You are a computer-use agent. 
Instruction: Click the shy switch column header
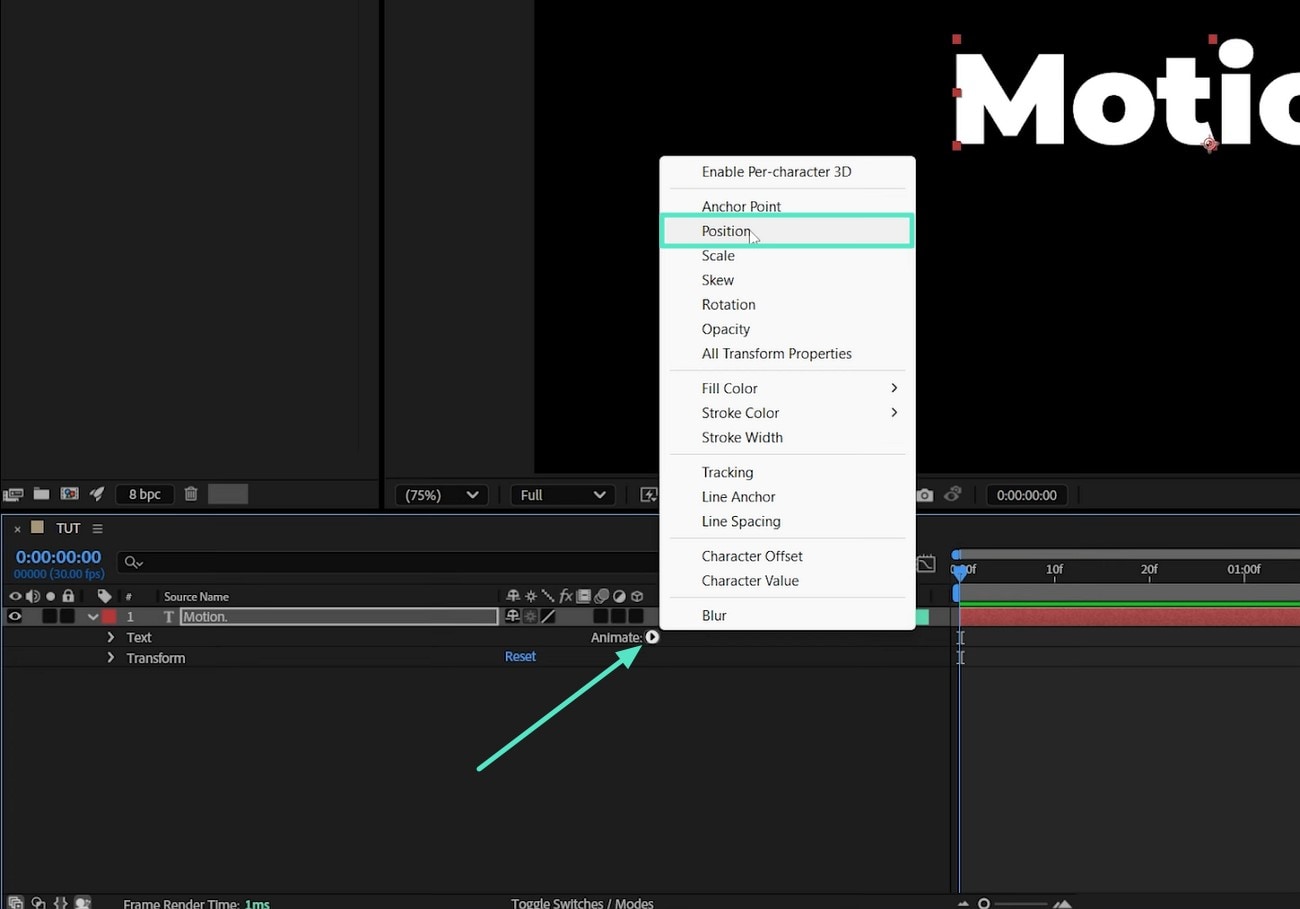pyautogui.click(x=514, y=596)
